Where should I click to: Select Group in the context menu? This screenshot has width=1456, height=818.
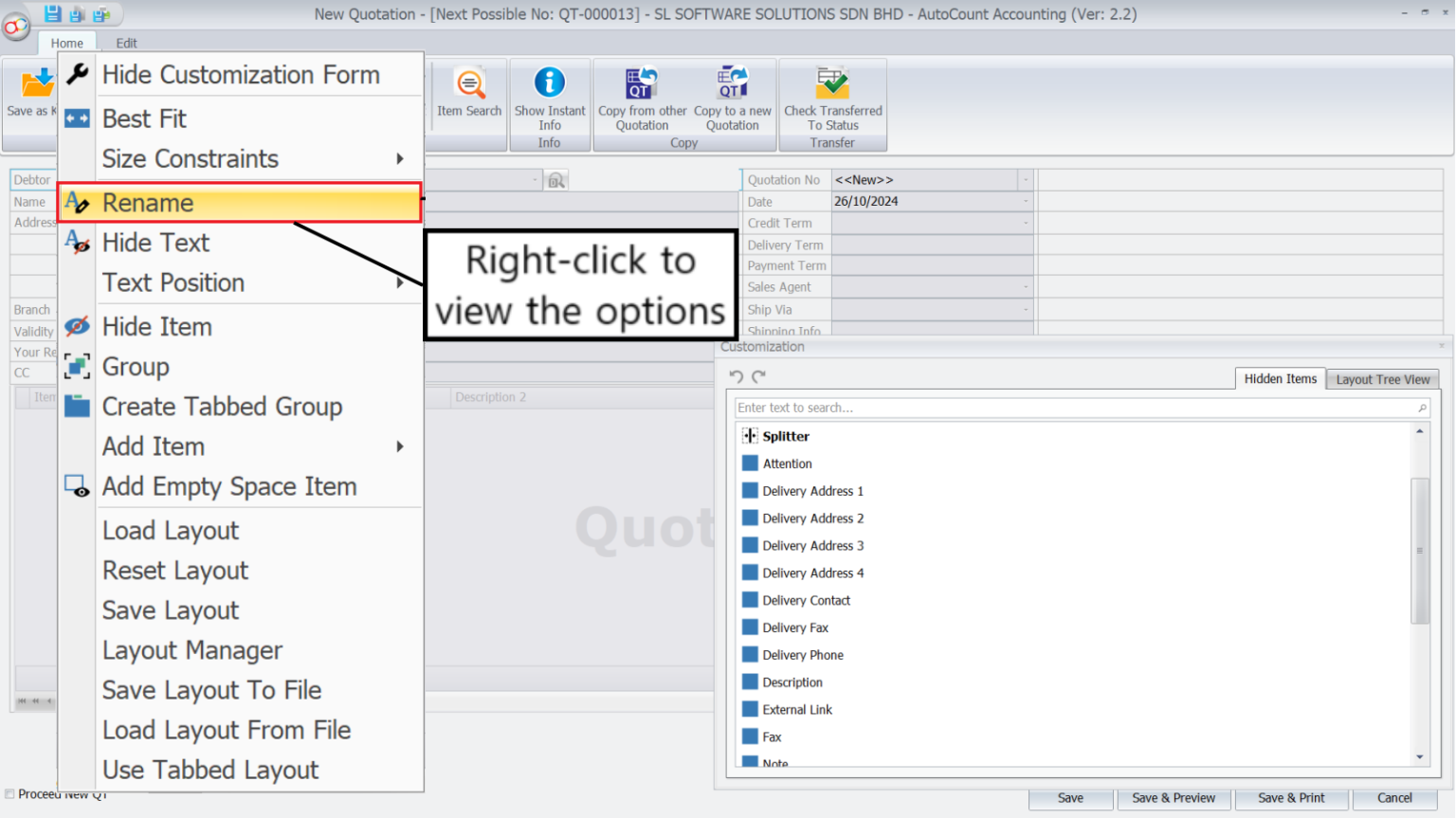[240, 367]
